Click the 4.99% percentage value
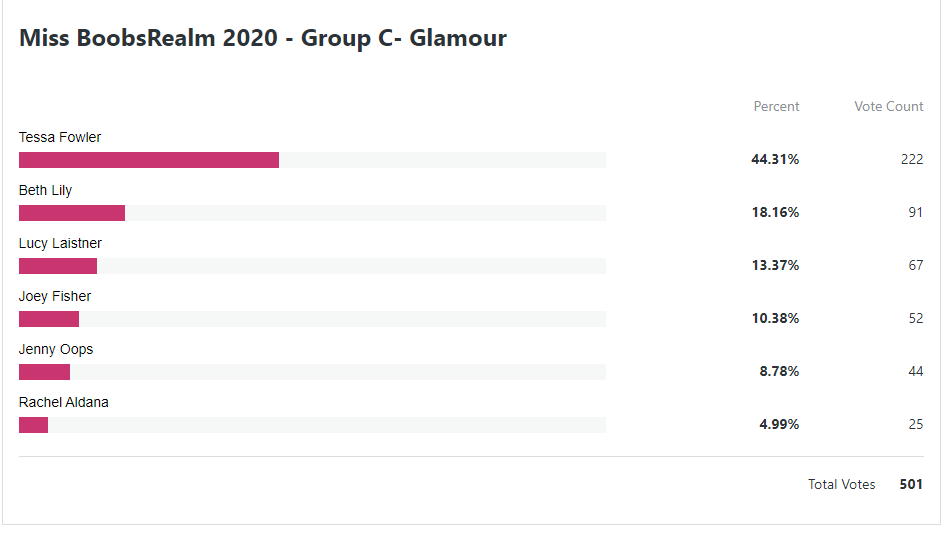 pos(779,424)
